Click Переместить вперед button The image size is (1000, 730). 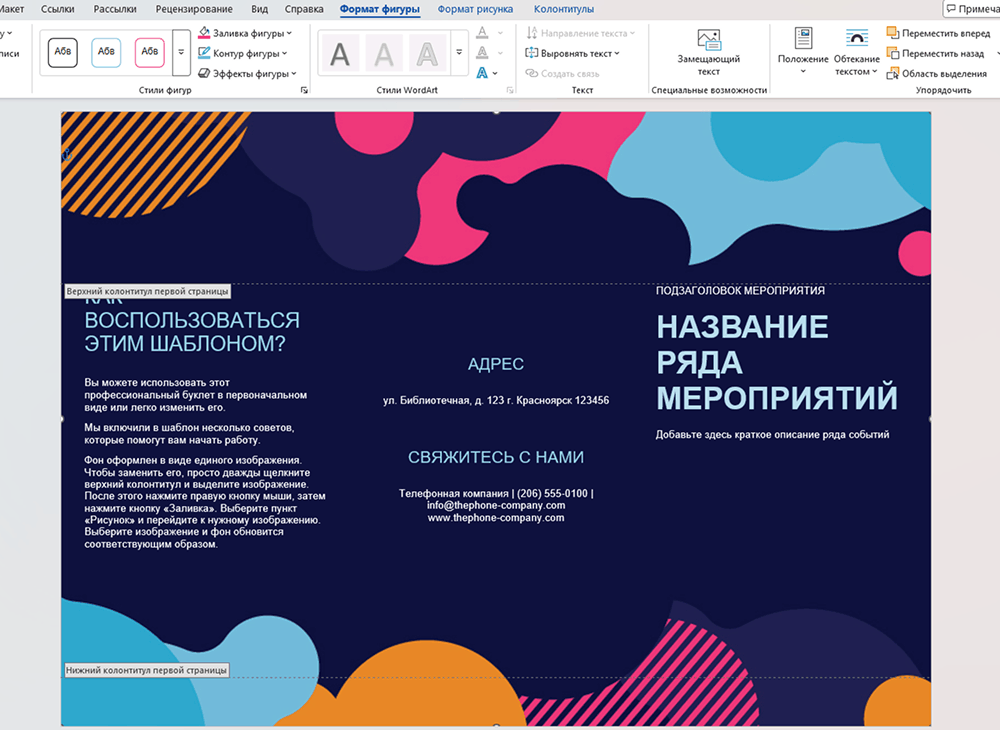pyautogui.click(x=939, y=33)
